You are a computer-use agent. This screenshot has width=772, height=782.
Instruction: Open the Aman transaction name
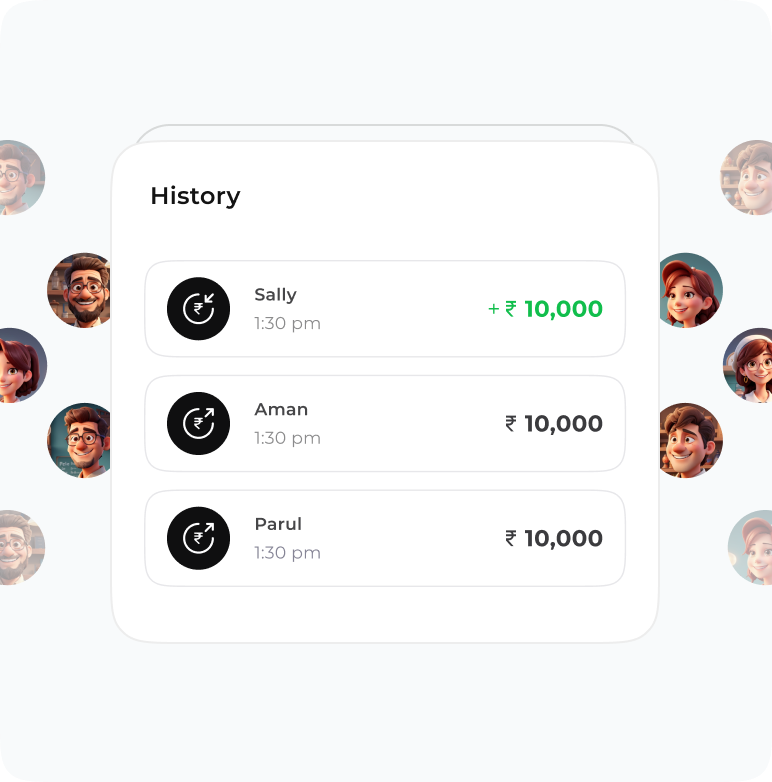(x=281, y=410)
